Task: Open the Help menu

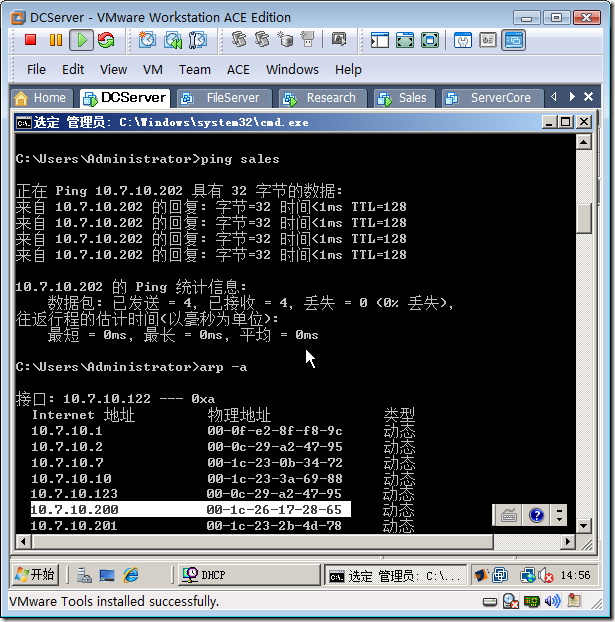Action: tap(348, 69)
